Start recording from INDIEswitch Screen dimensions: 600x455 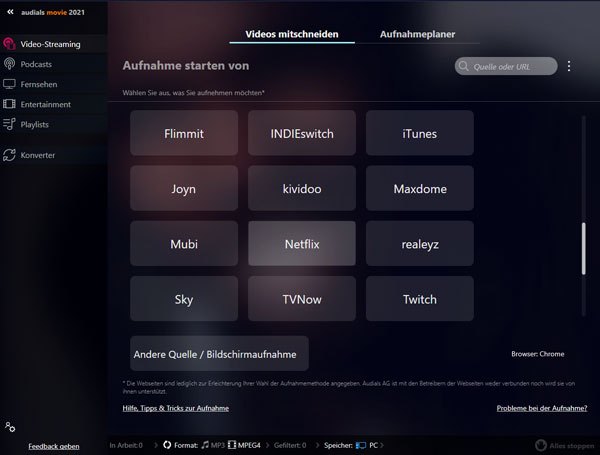(302, 133)
